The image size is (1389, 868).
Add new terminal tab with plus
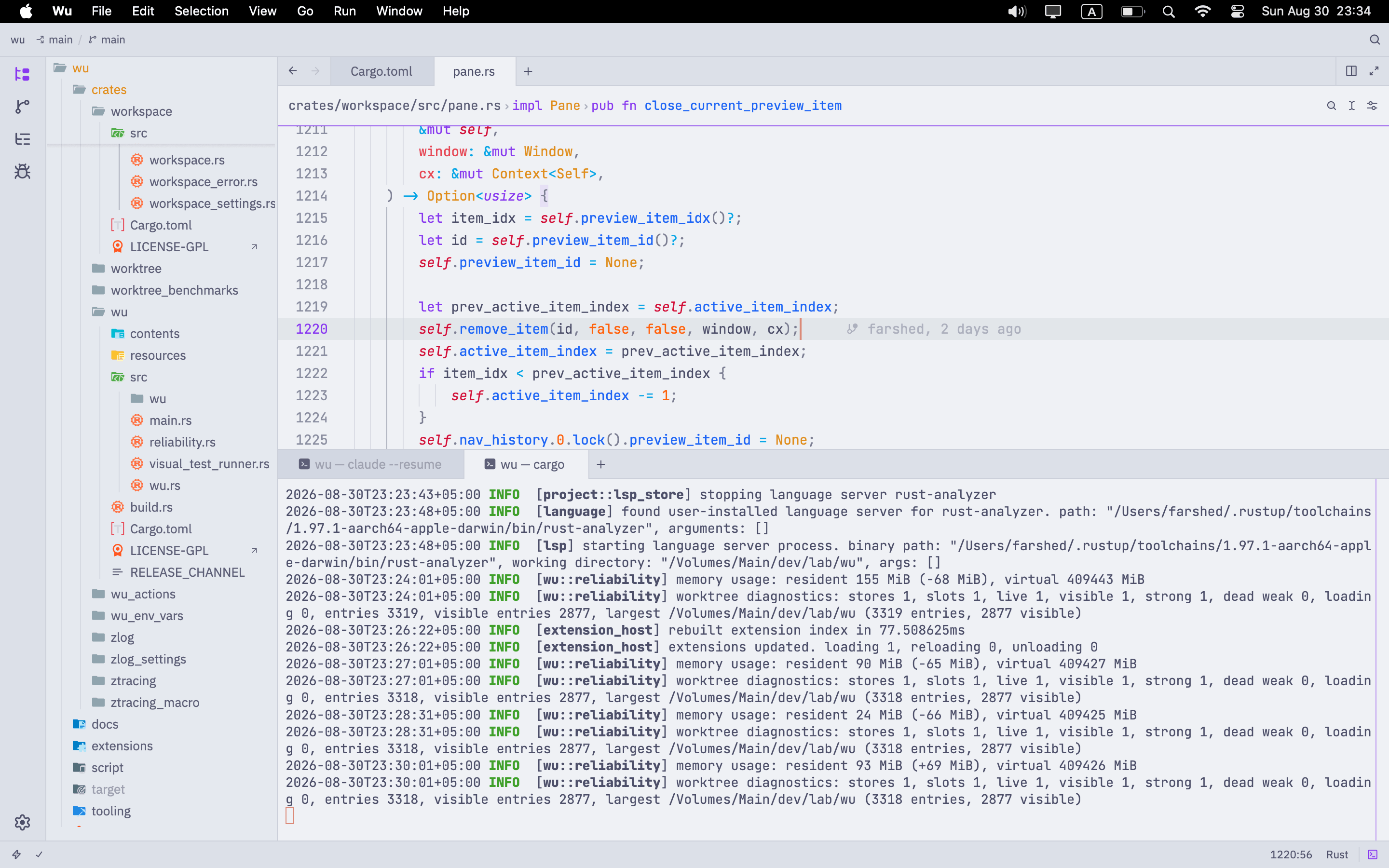[601, 464]
